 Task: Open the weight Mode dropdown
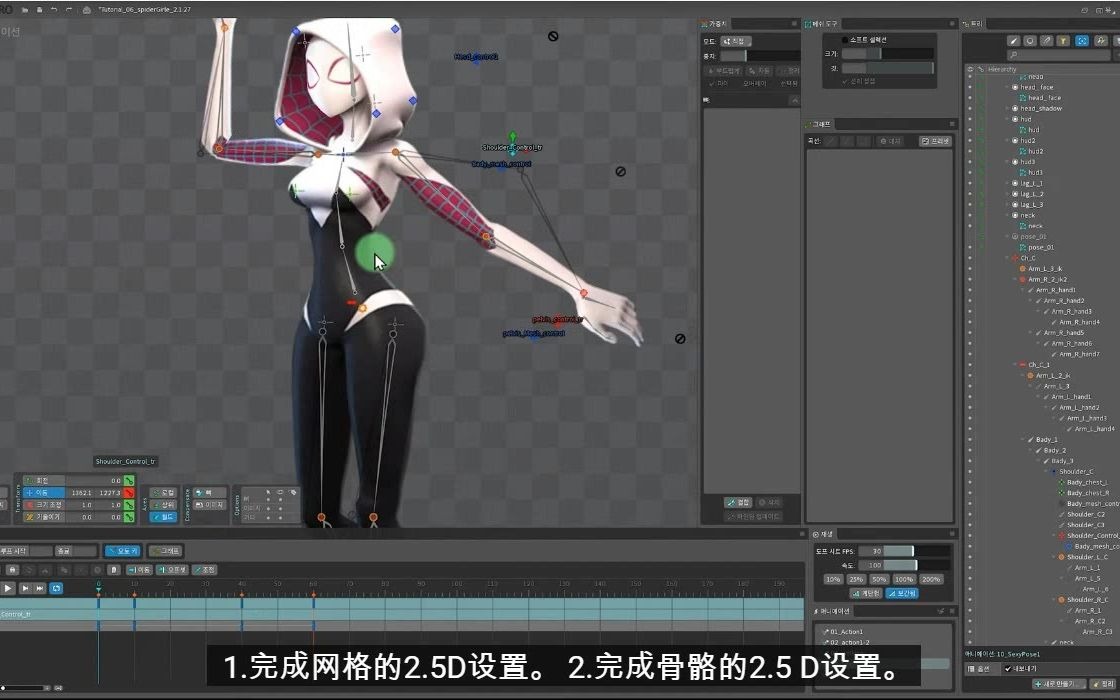(x=736, y=41)
